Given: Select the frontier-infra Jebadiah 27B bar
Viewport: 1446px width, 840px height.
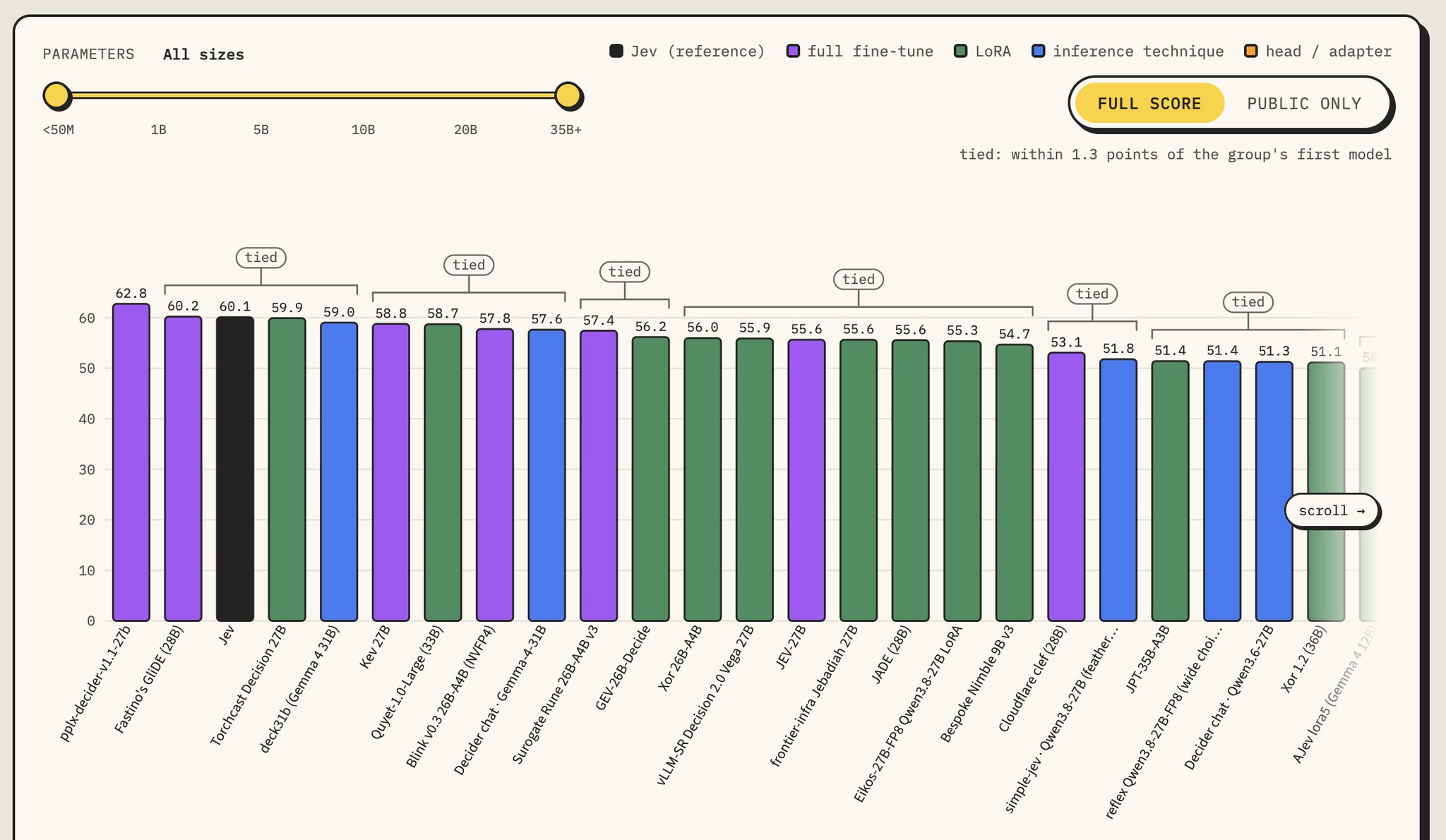Looking at the screenshot, I should (859, 481).
